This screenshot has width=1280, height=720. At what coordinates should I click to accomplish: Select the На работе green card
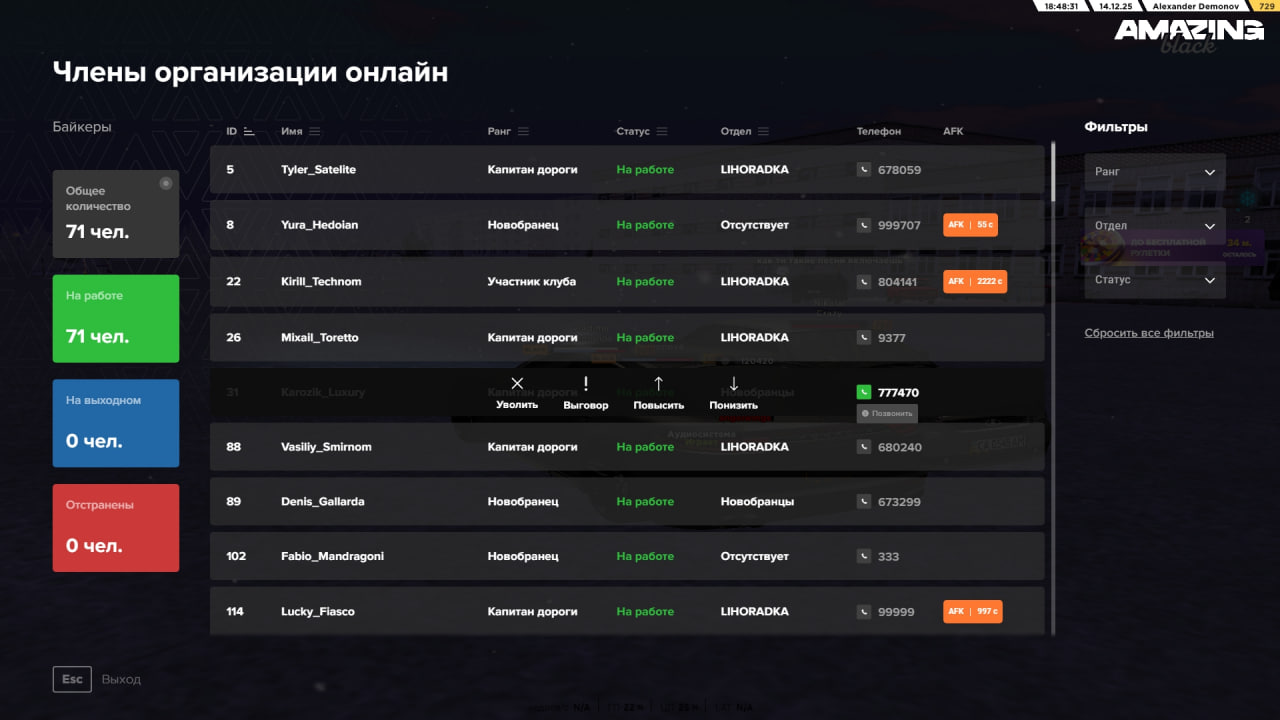point(116,319)
